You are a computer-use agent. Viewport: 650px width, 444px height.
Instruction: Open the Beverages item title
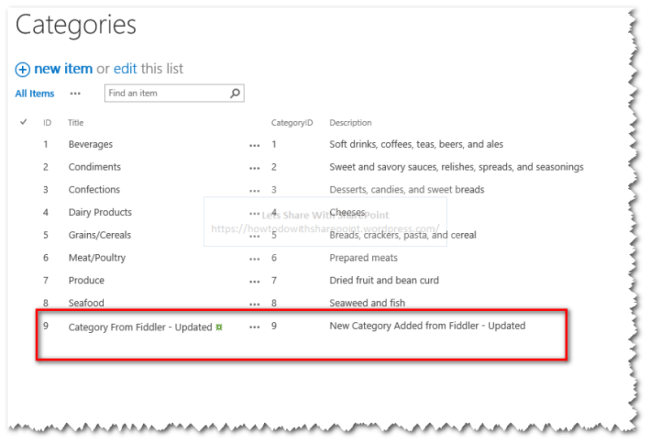[91, 144]
